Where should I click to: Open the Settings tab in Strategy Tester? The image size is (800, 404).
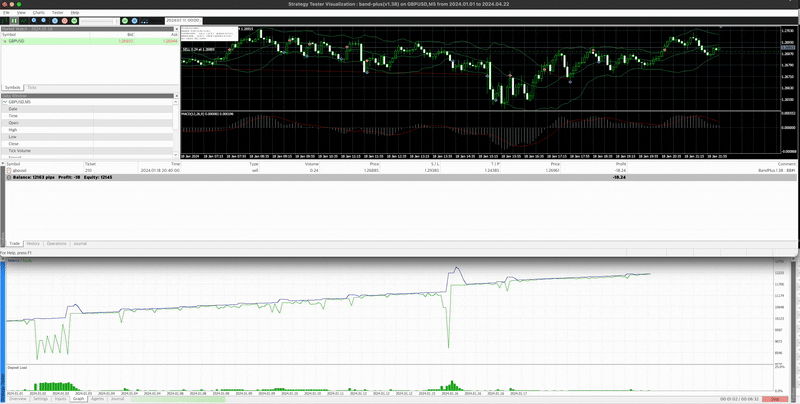40,399
